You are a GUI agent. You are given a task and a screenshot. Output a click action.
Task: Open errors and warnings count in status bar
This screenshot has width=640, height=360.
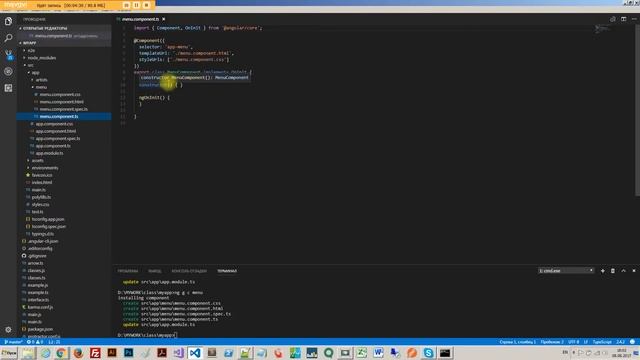(x=35, y=342)
